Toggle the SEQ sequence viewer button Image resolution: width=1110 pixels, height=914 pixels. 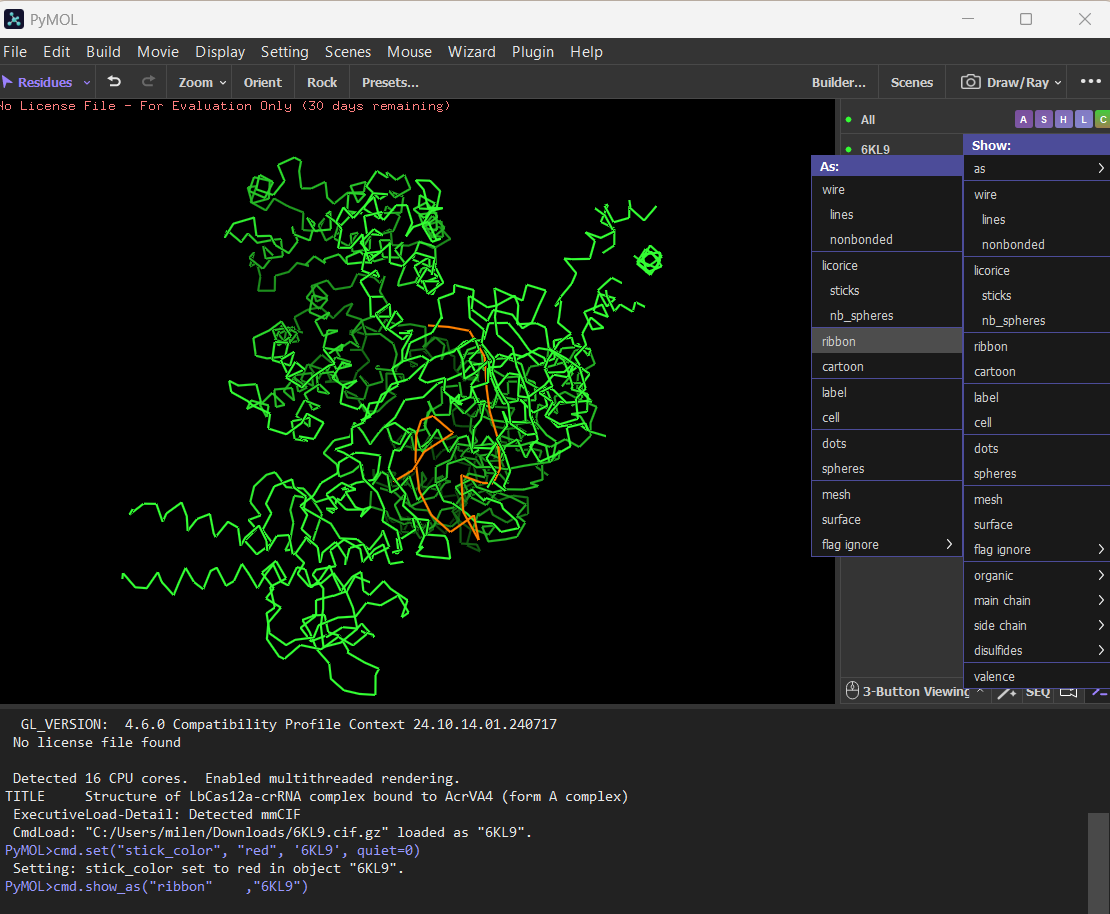click(x=1038, y=692)
